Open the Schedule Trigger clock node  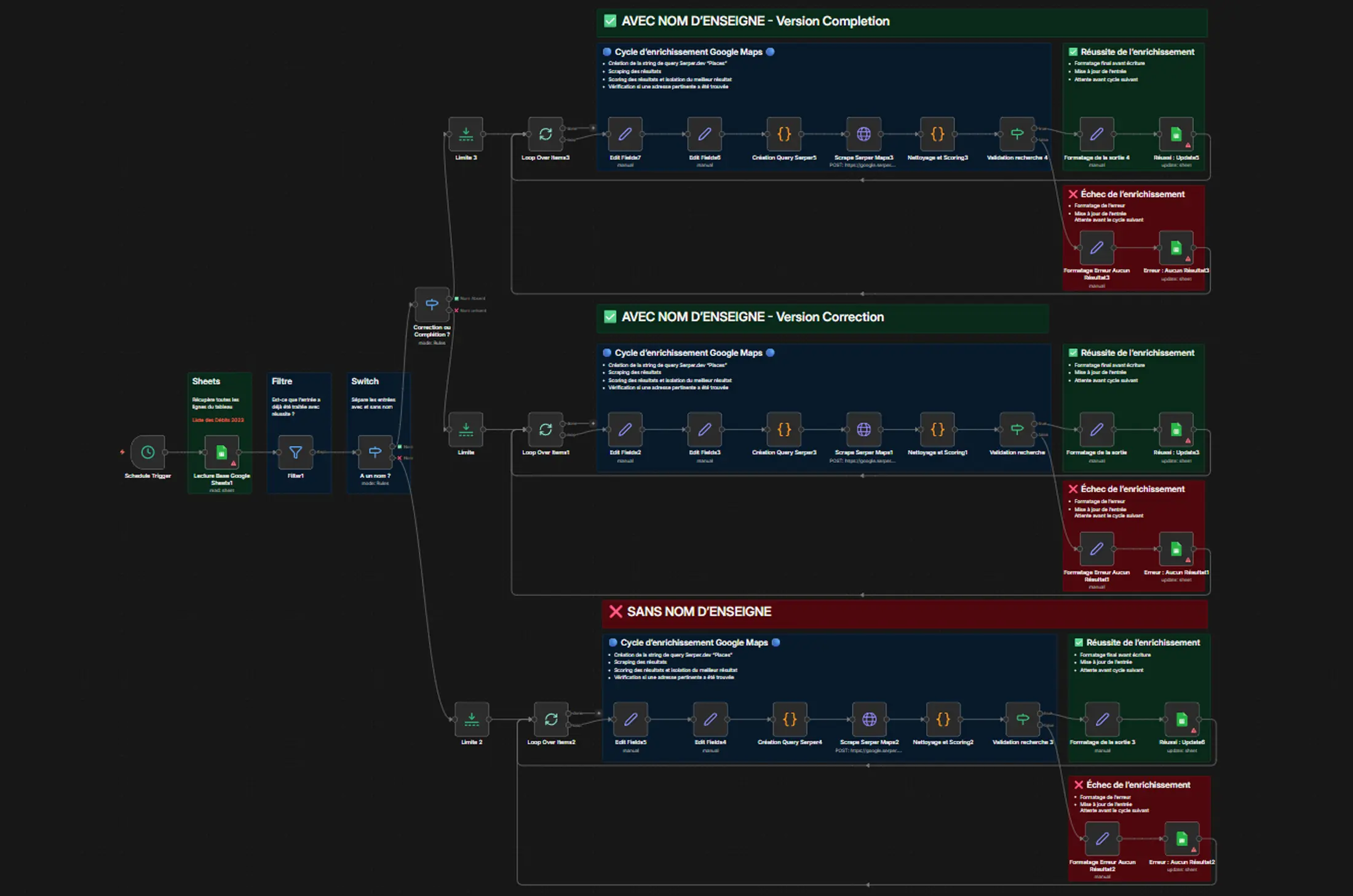click(148, 453)
